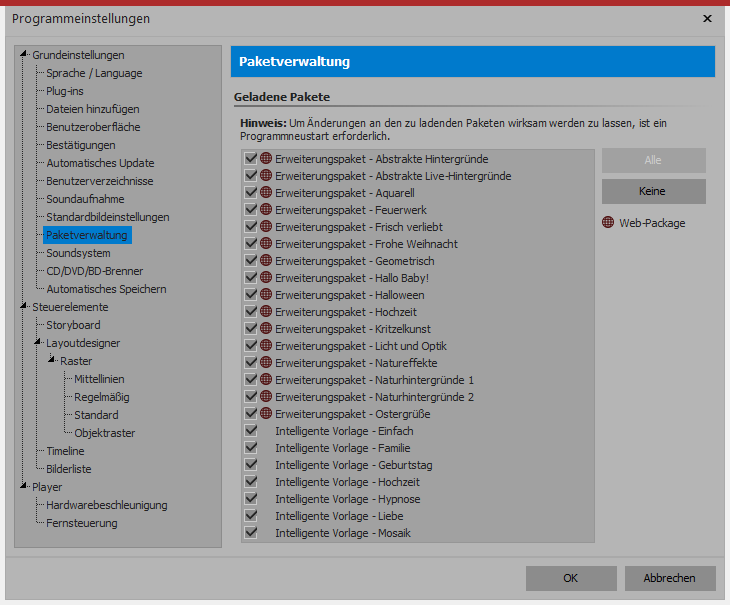Click globe icon next to Natureffekte
The width and height of the screenshot is (730, 605).
tap(266, 363)
